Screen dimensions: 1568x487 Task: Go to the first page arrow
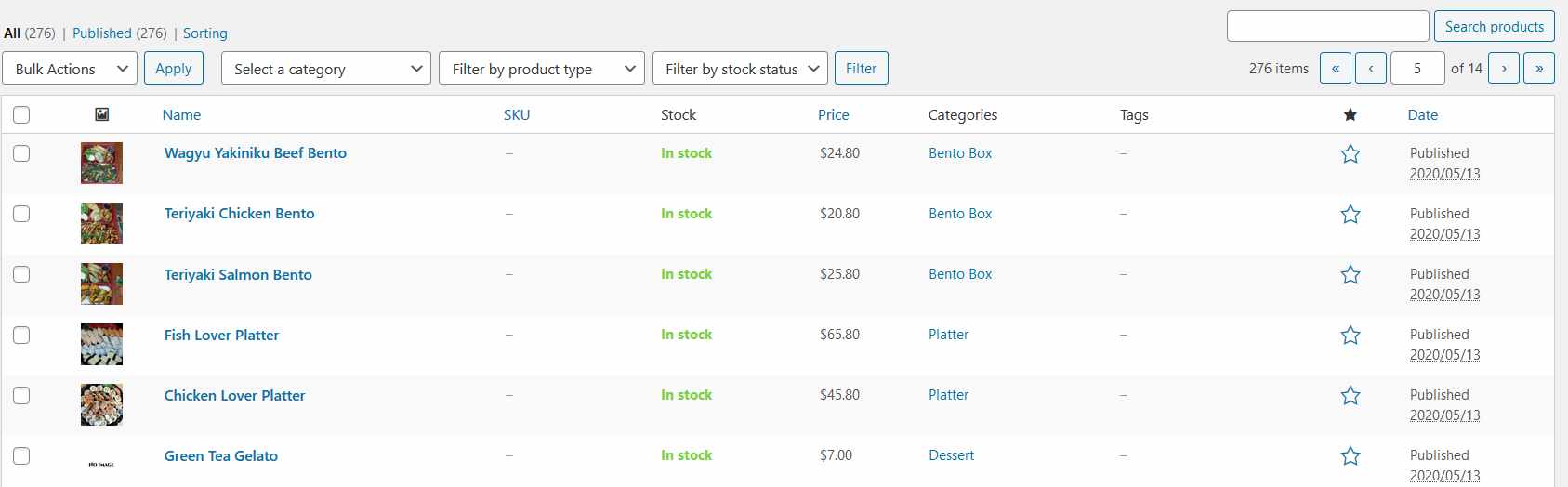pyautogui.click(x=1335, y=68)
